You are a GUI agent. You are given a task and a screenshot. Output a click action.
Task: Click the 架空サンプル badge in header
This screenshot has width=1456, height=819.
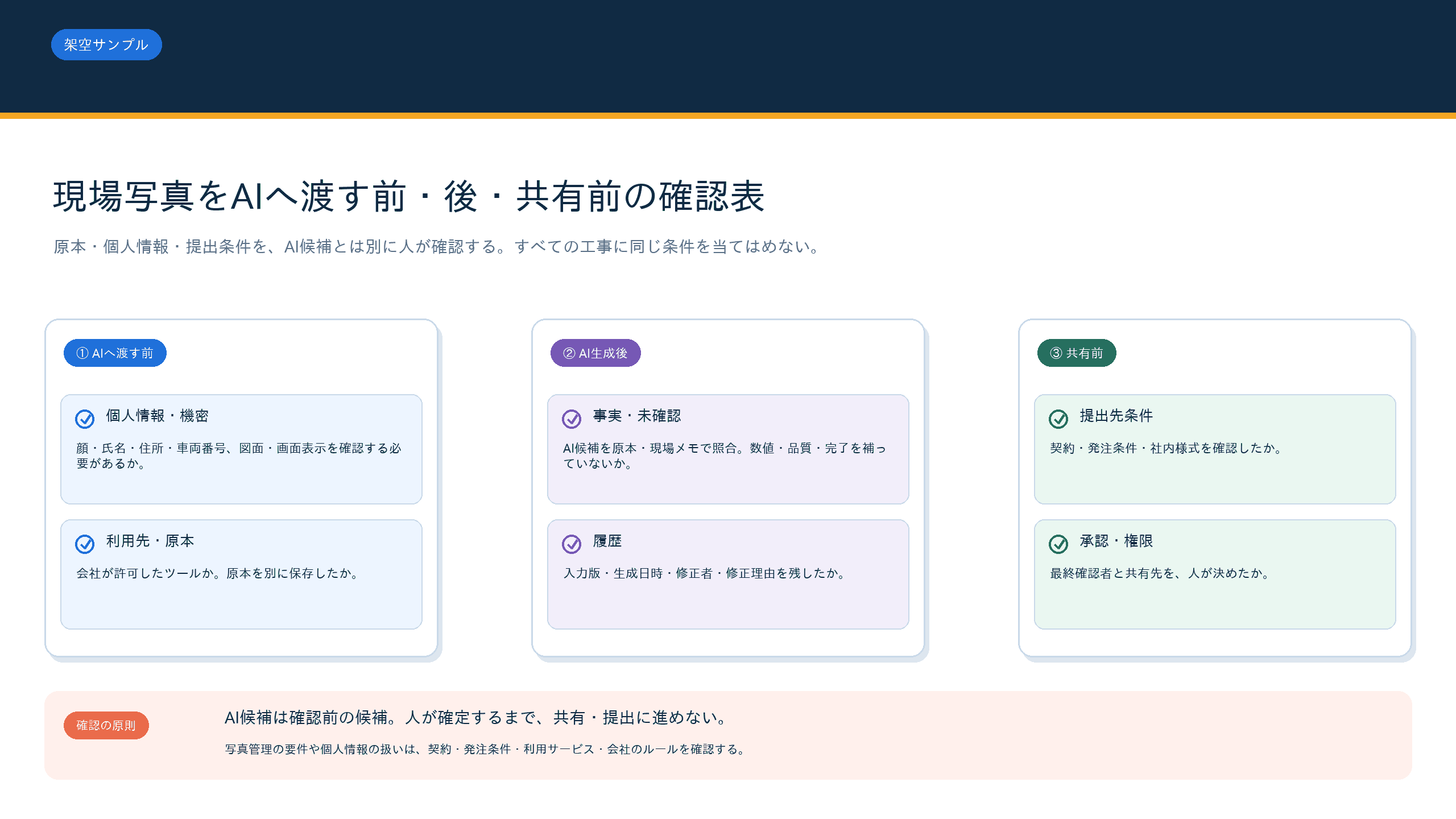click(106, 44)
